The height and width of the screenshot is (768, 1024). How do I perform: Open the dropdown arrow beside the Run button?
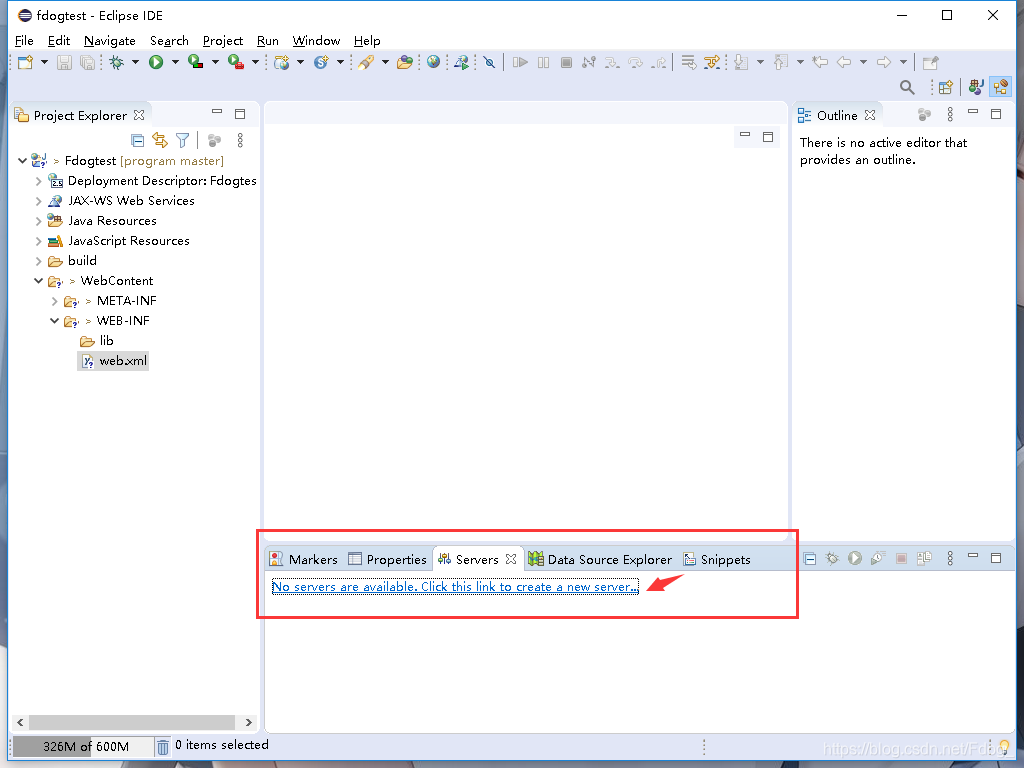[x=175, y=62]
